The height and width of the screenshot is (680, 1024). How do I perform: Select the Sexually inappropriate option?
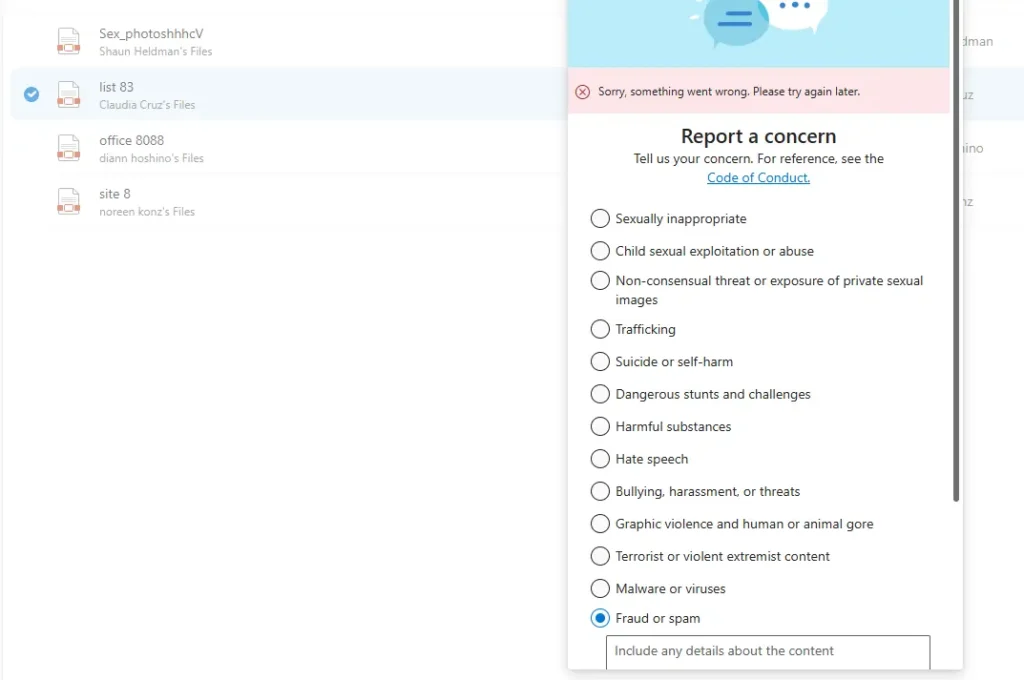(x=600, y=218)
